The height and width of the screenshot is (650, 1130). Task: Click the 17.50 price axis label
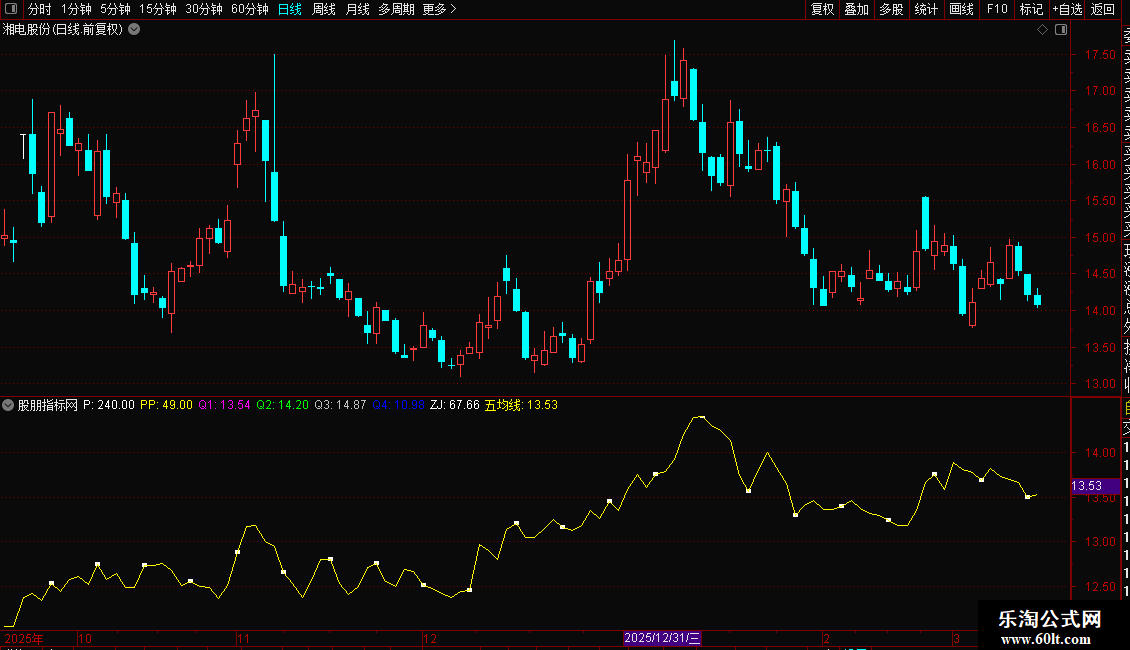(x=1100, y=55)
